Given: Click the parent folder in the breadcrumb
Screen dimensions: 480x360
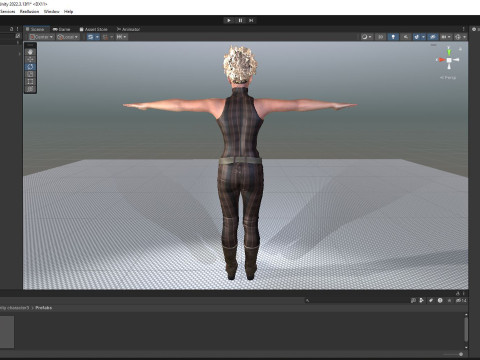Looking at the screenshot, I should [x=15, y=308].
